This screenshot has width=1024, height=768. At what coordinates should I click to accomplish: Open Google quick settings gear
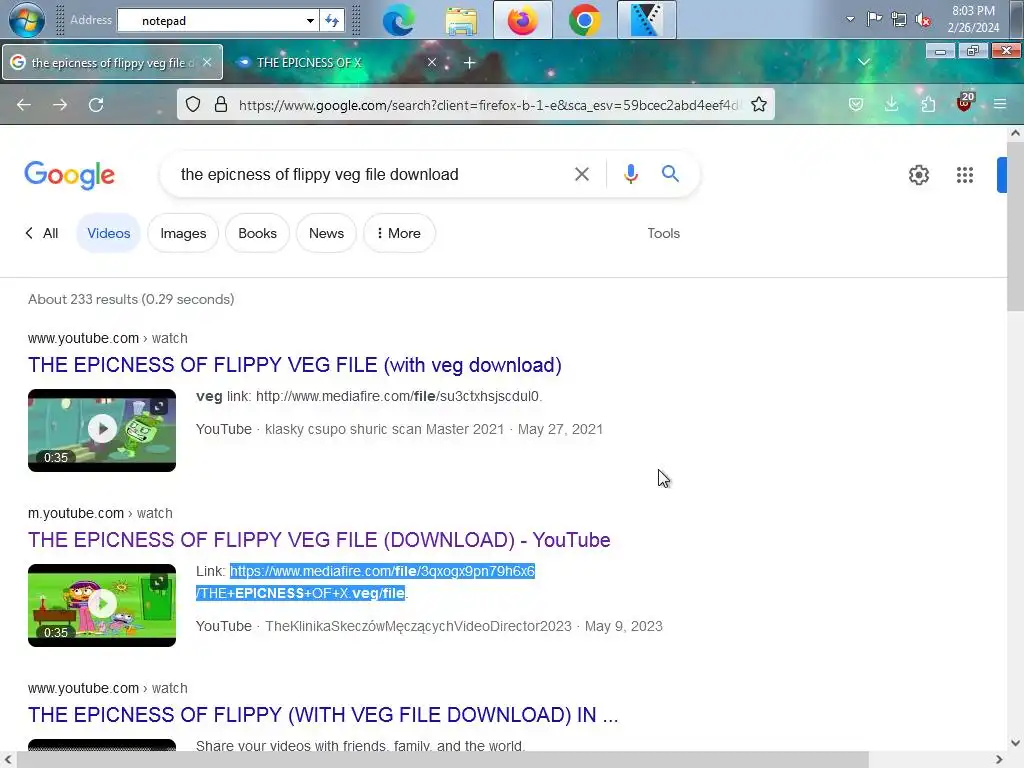[919, 175]
